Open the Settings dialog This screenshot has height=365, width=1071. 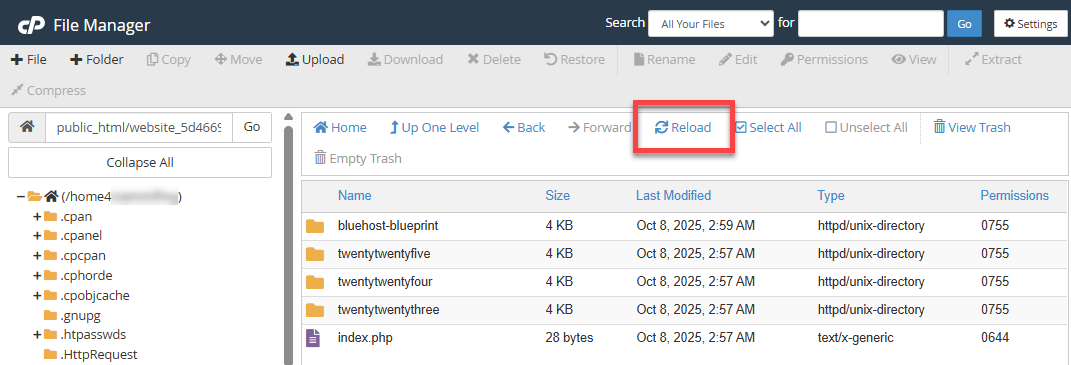pos(1031,24)
